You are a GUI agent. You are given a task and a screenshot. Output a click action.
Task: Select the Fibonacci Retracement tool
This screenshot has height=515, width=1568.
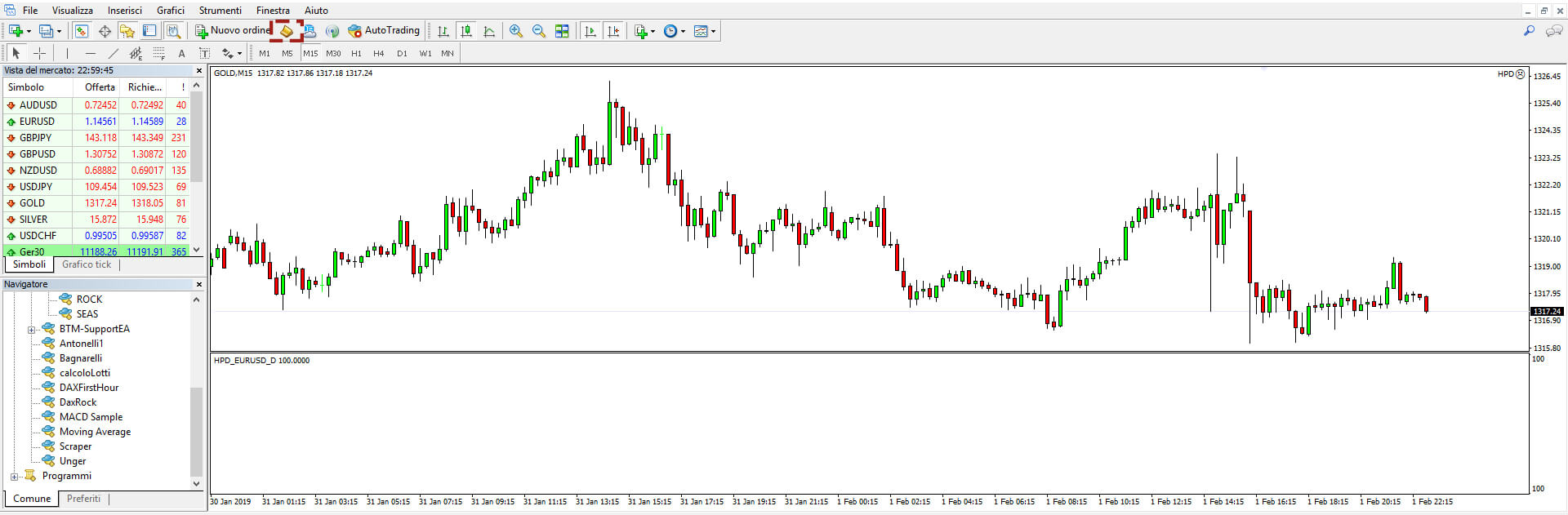[x=158, y=53]
